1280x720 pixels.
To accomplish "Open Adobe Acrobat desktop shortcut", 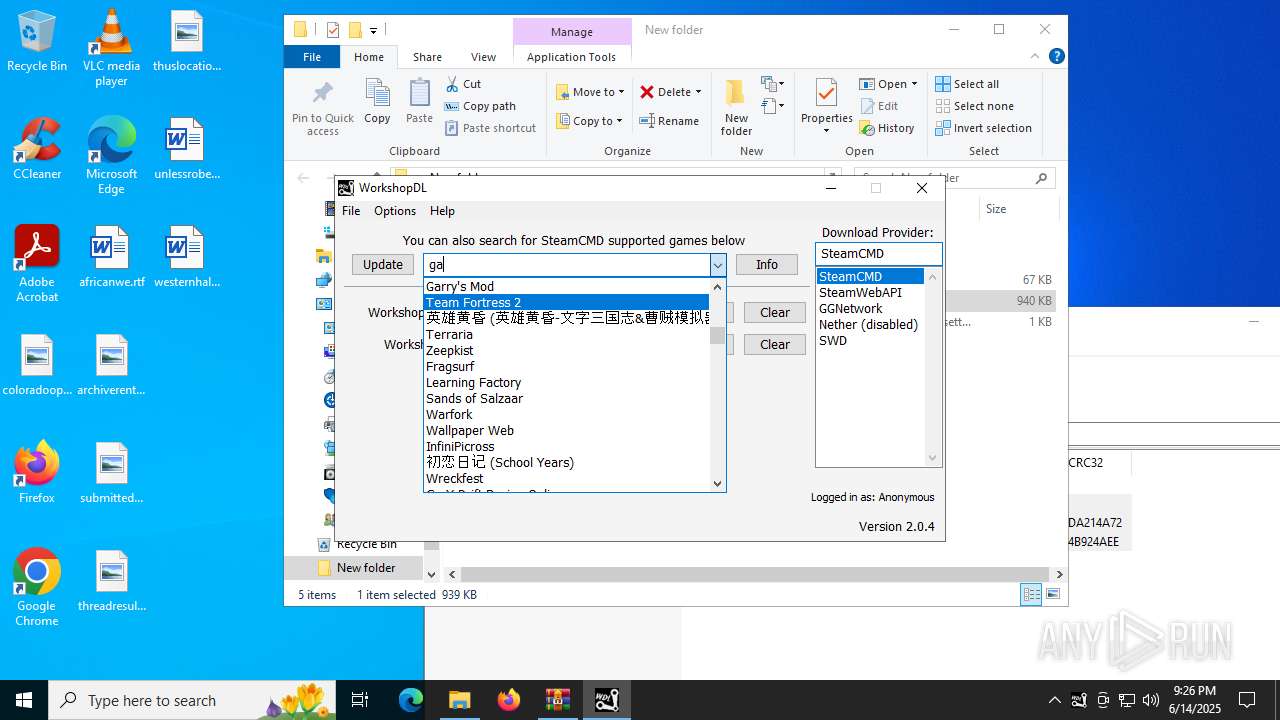I will (x=37, y=264).
